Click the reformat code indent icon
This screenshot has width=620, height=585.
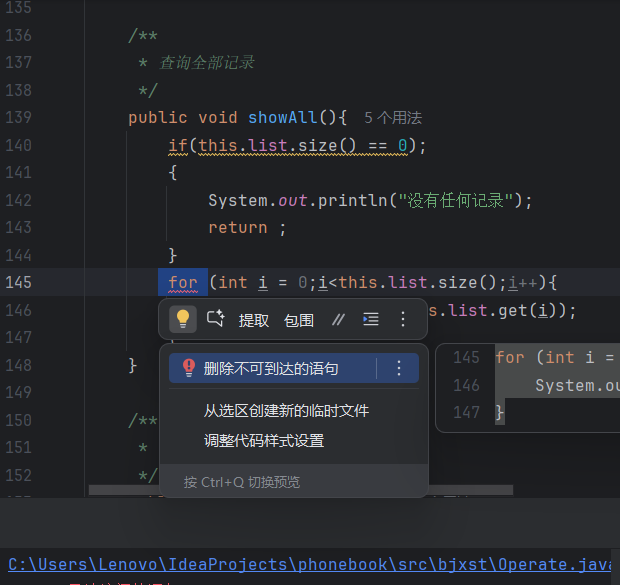click(x=371, y=319)
